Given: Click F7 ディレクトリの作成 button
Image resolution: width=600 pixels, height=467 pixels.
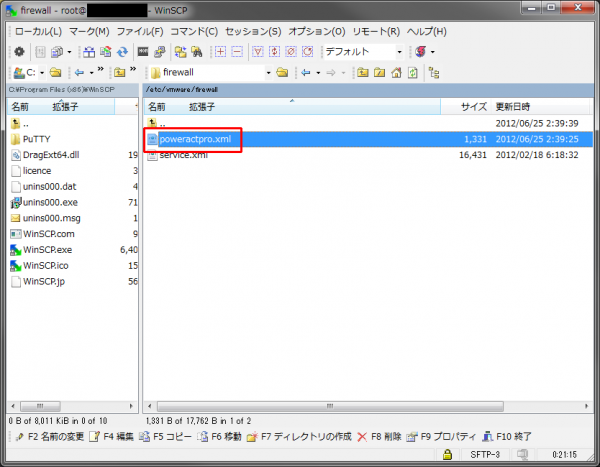Looking at the screenshot, I should (x=300, y=436).
